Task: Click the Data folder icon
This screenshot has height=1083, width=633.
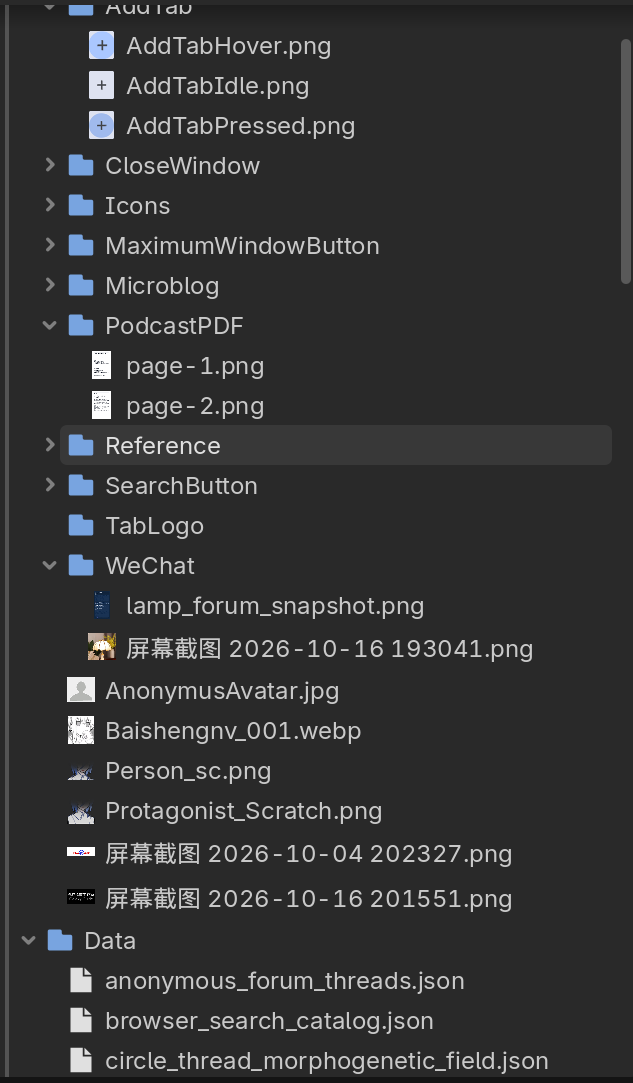Action: coord(60,941)
